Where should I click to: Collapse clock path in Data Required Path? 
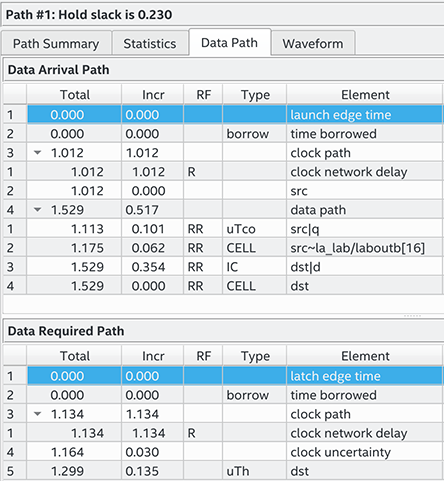click(x=38, y=414)
